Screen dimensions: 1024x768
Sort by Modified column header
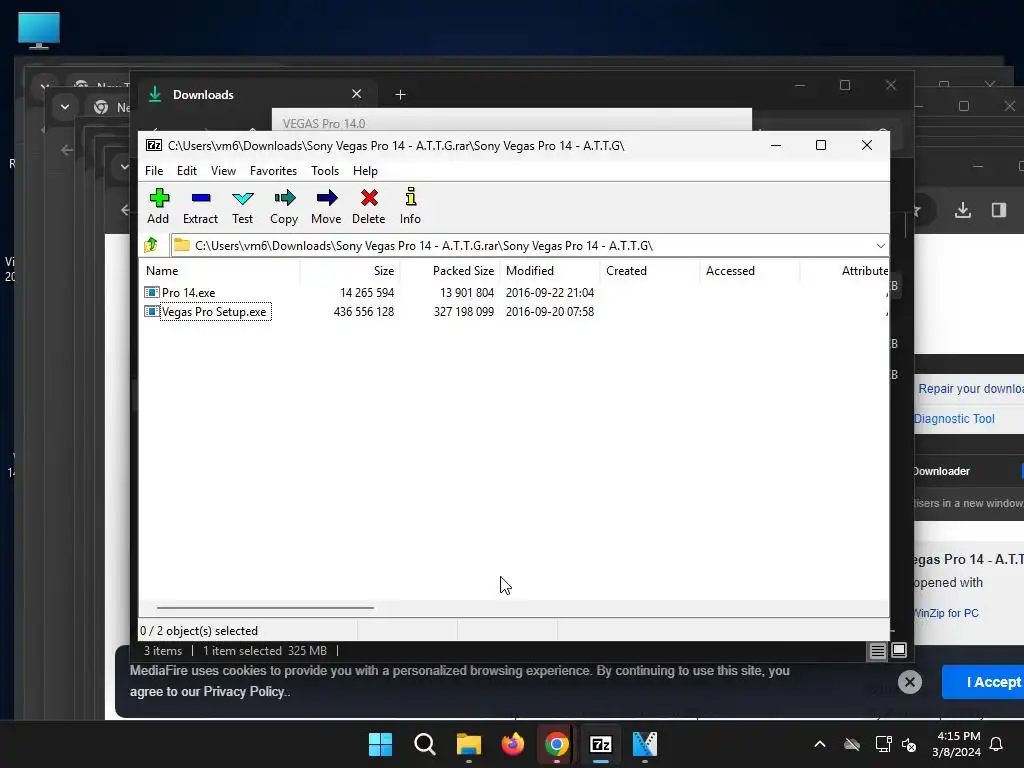tap(550, 270)
